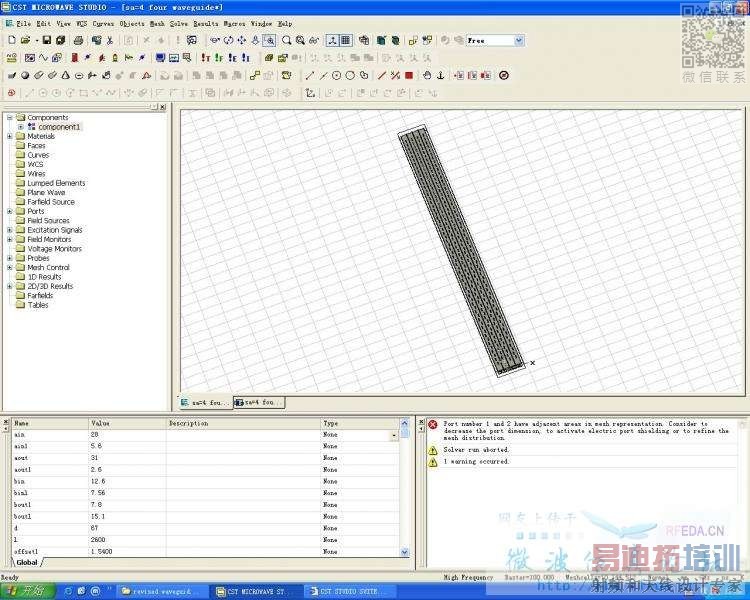Open the Solve menu
This screenshot has height=600, width=750.
pyautogui.click(x=178, y=23)
